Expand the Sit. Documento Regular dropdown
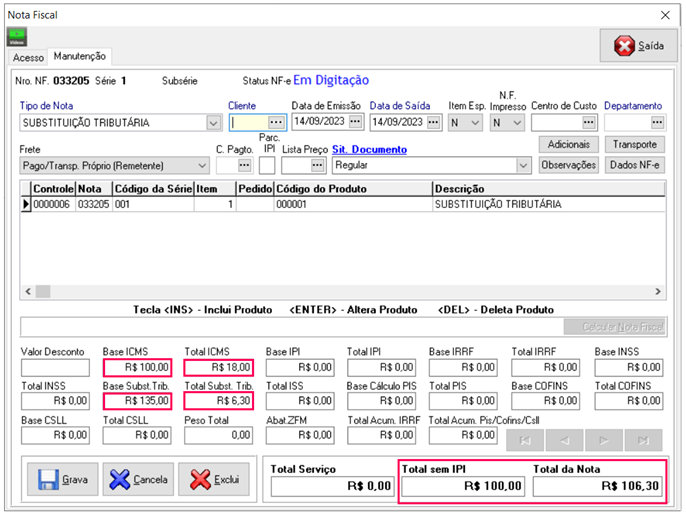The width and height of the screenshot is (686, 516). tap(522, 165)
